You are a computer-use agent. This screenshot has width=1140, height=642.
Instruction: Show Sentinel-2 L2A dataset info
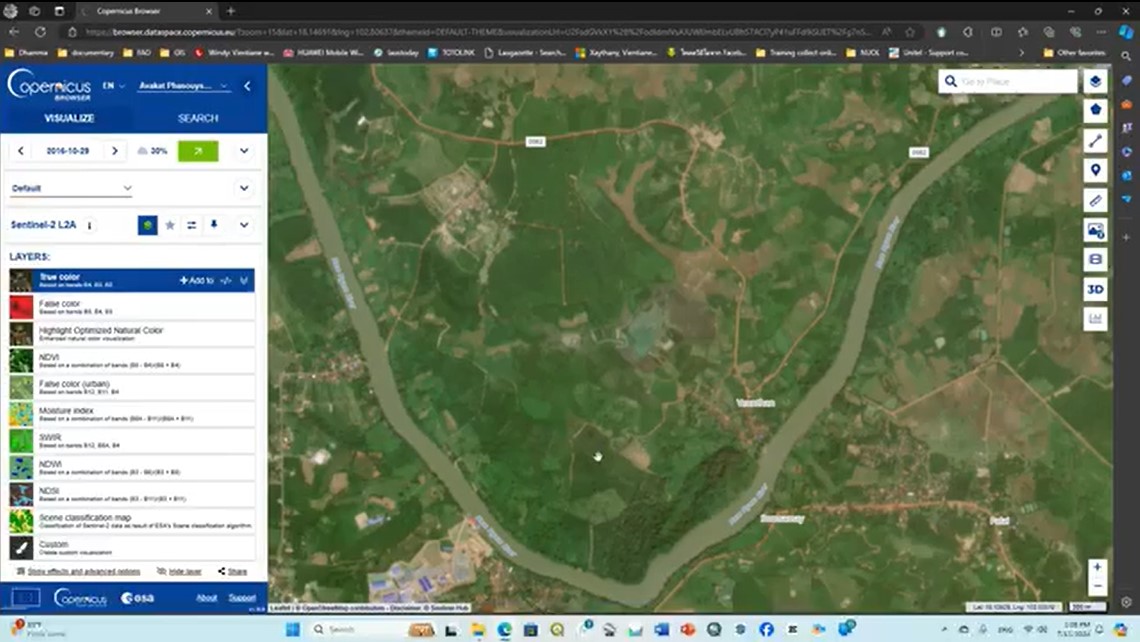tap(89, 225)
